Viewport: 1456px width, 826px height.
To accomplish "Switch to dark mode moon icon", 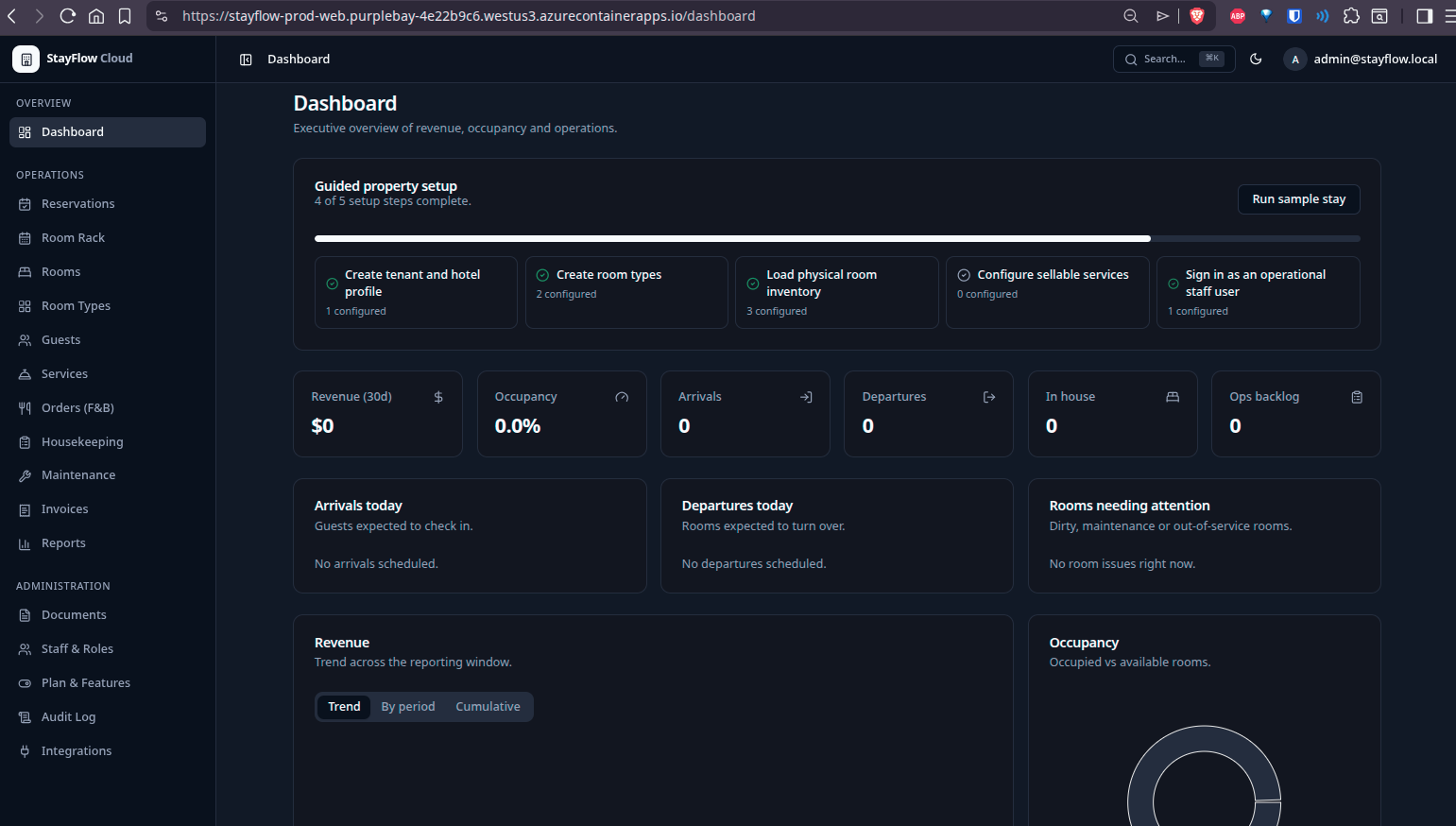I will coord(1256,59).
